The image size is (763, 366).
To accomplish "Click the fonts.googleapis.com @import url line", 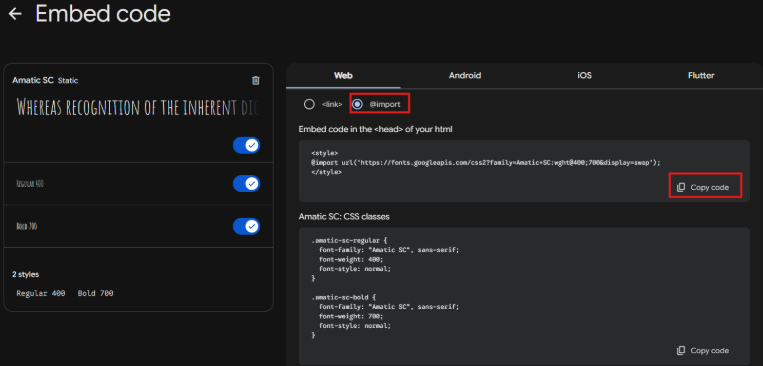I will click(486, 163).
